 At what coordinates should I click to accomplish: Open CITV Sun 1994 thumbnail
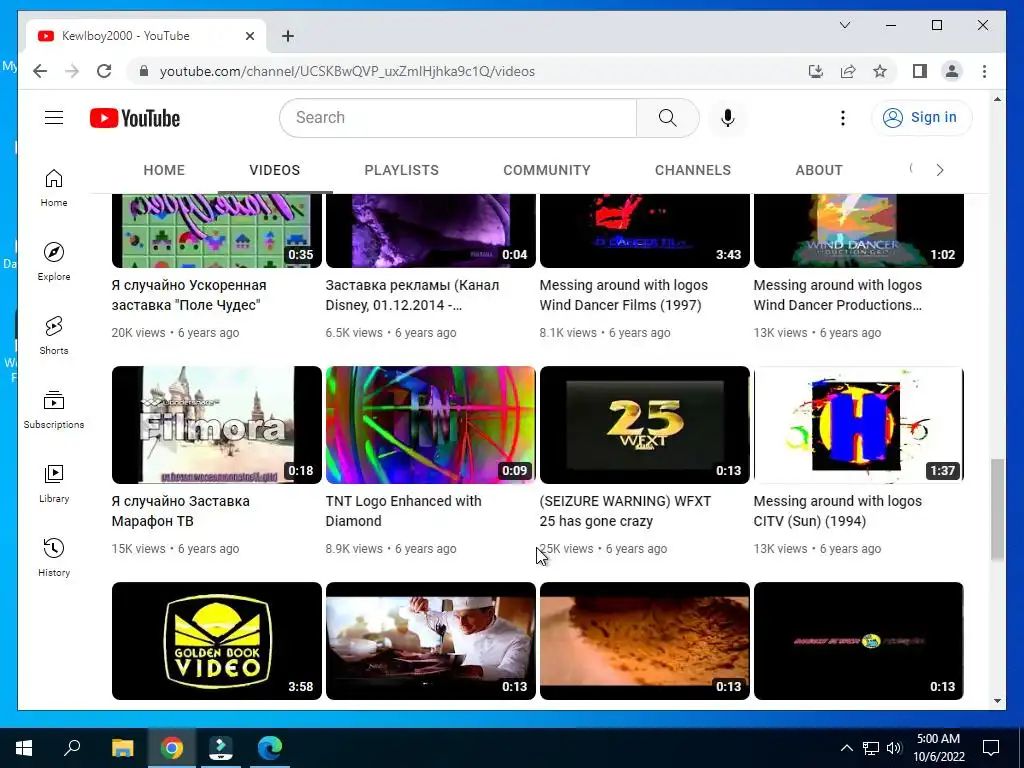click(x=859, y=424)
